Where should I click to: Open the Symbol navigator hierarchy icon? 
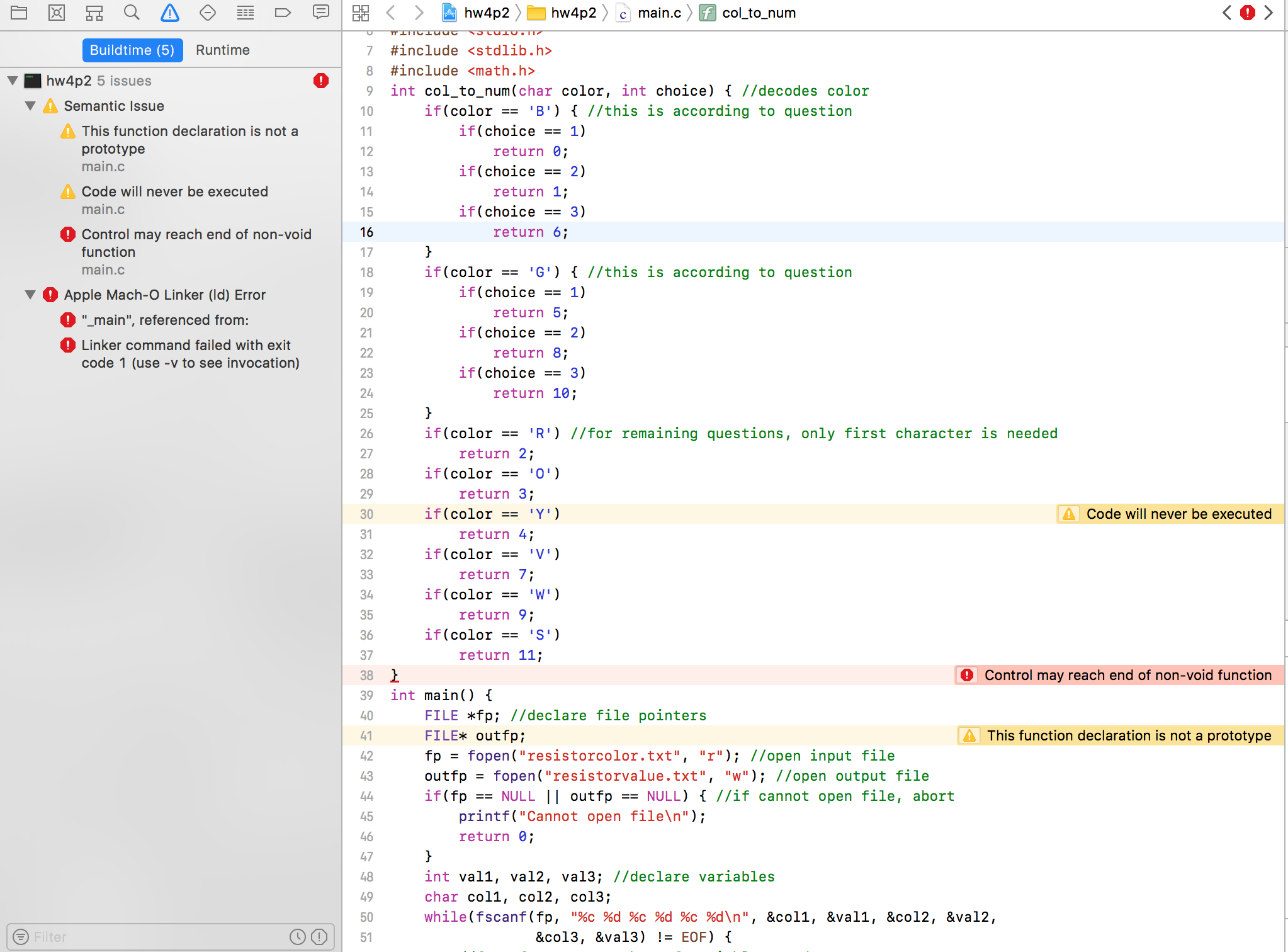(x=94, y=13)
